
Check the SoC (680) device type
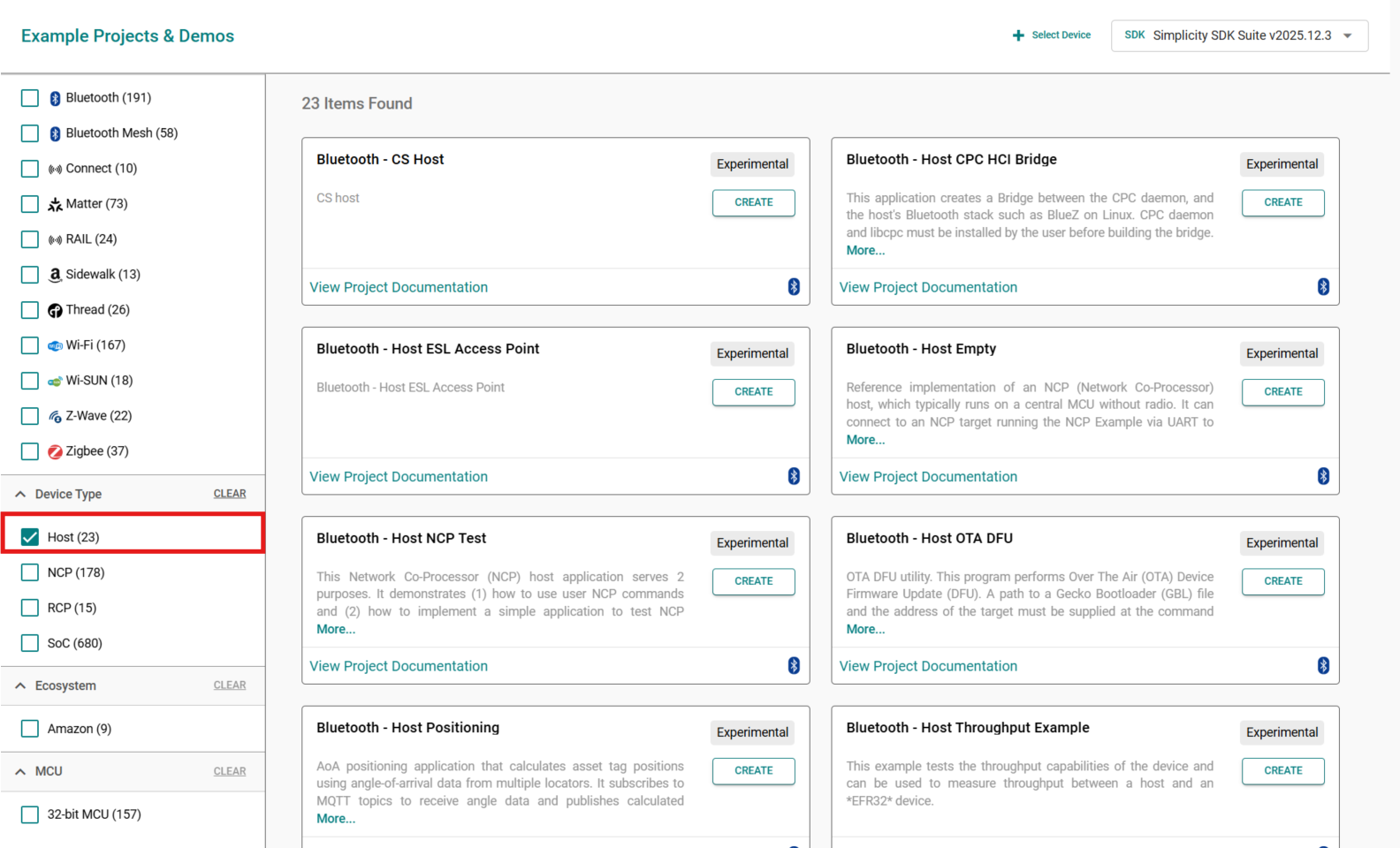30,643
